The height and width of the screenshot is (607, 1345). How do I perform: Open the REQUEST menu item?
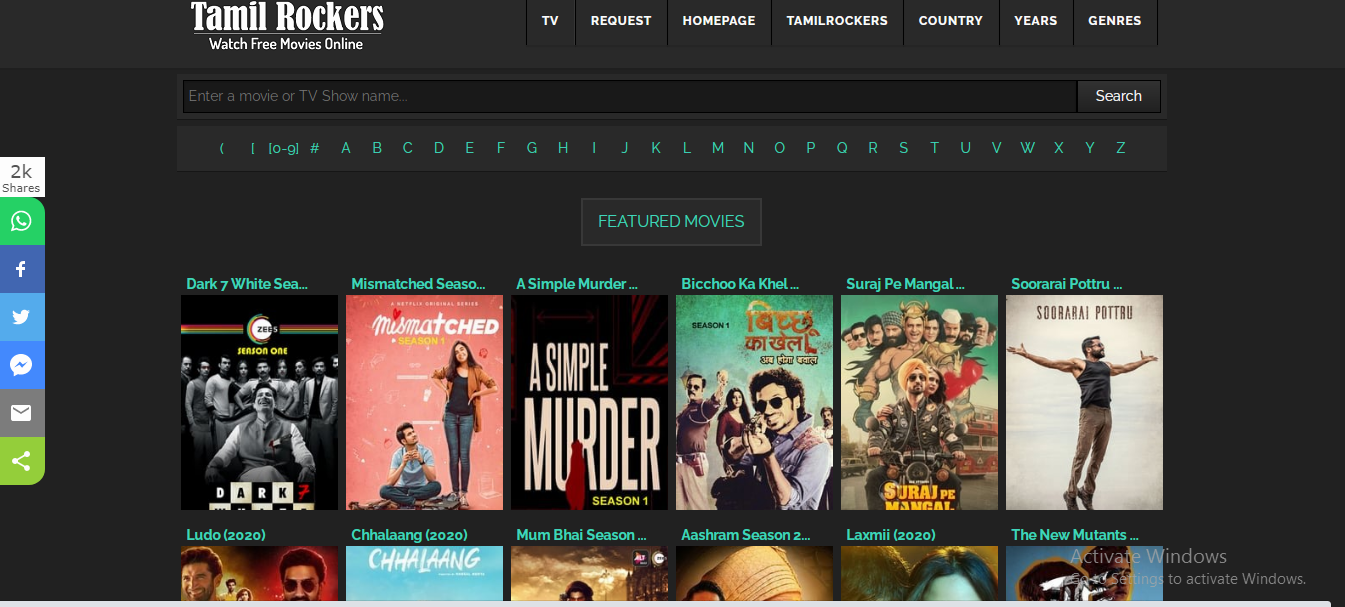point(621,20)
